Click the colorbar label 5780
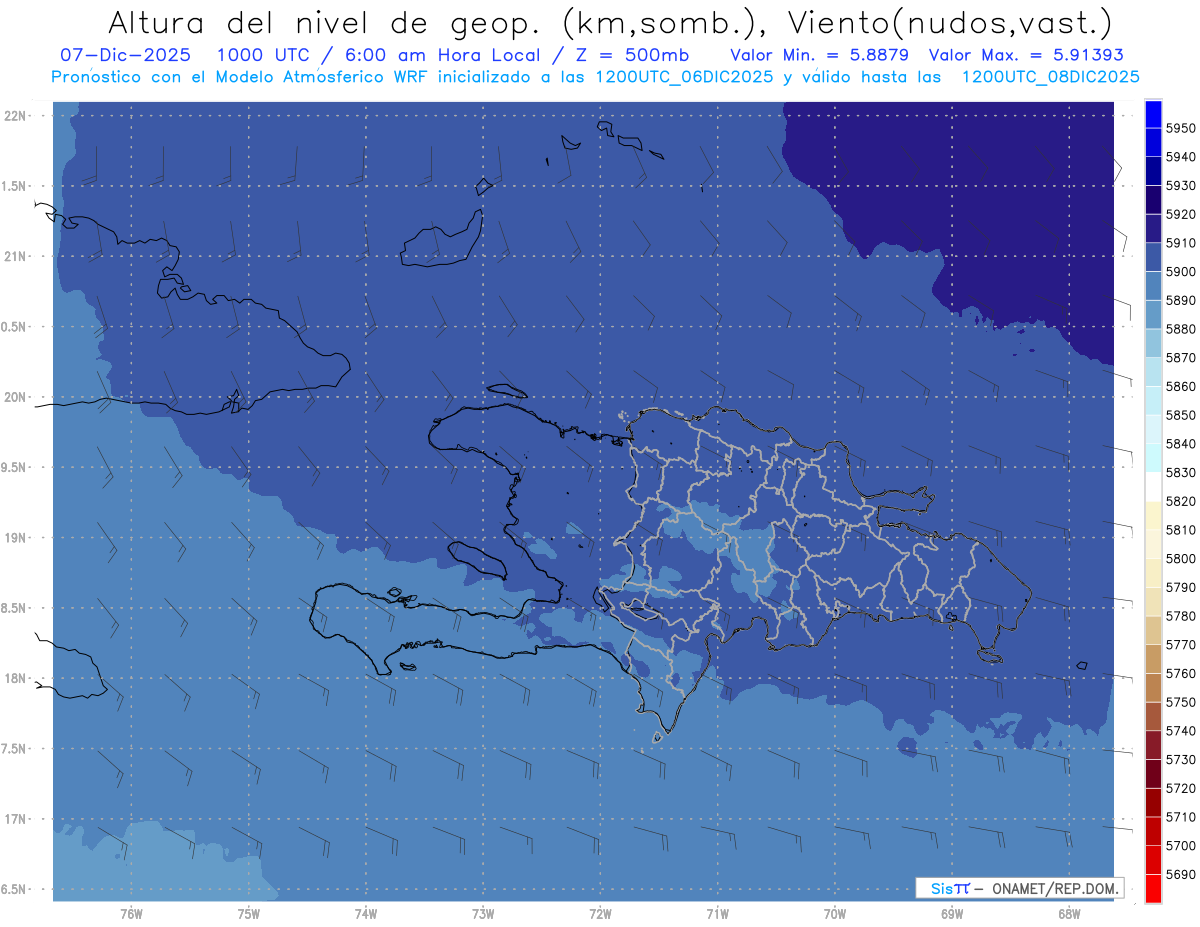Image resolution: width=1200 pixels, height=927 pixels. coord(1181,615)
